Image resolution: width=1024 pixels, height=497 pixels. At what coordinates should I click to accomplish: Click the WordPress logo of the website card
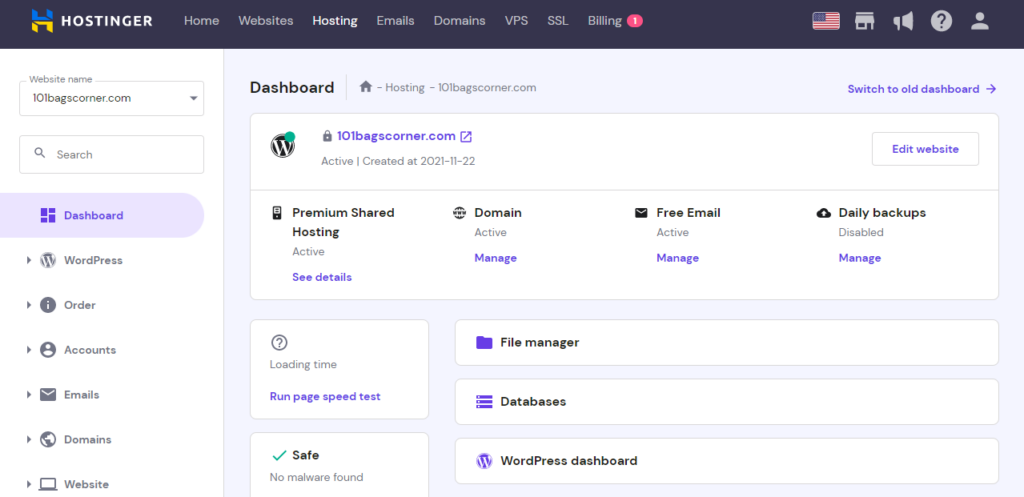coord(283,146)
